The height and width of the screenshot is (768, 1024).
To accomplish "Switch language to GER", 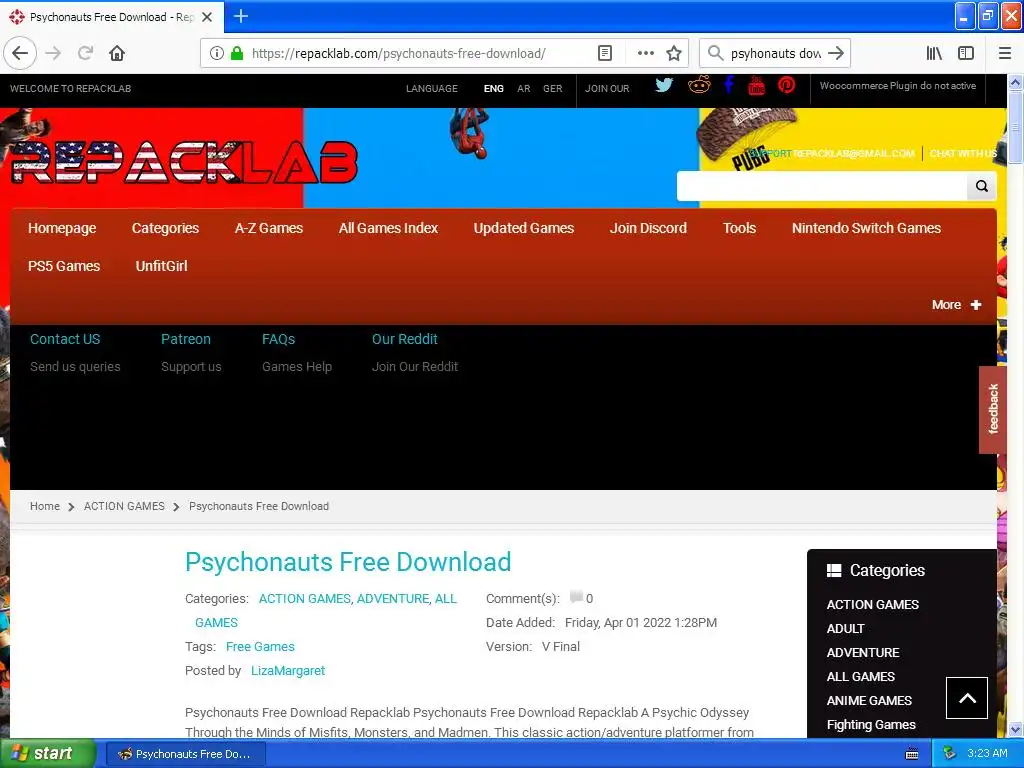I will point(552,89).
